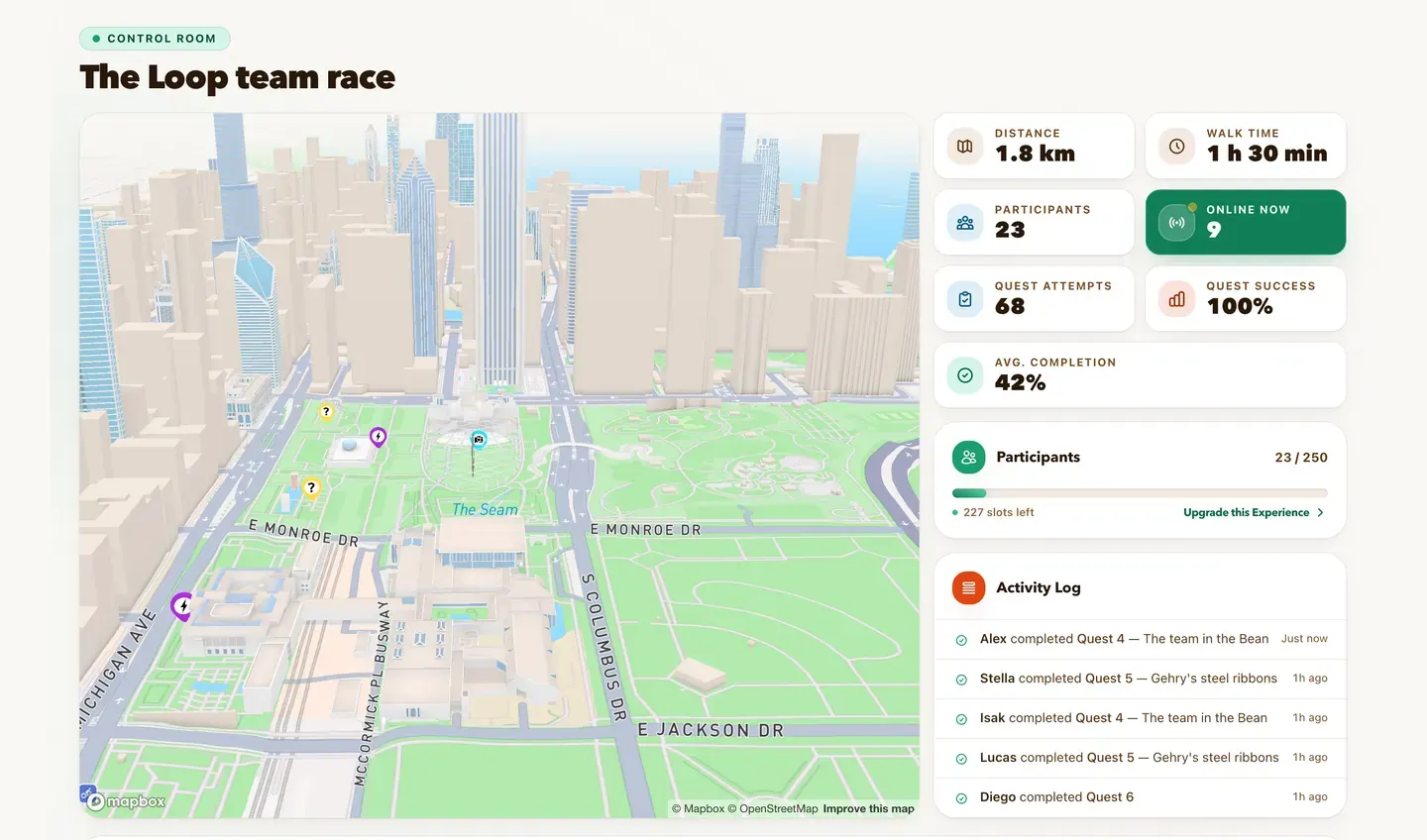
Task: Click the 'E JACKSON DR' street label
Action: (x=711, y=730)
